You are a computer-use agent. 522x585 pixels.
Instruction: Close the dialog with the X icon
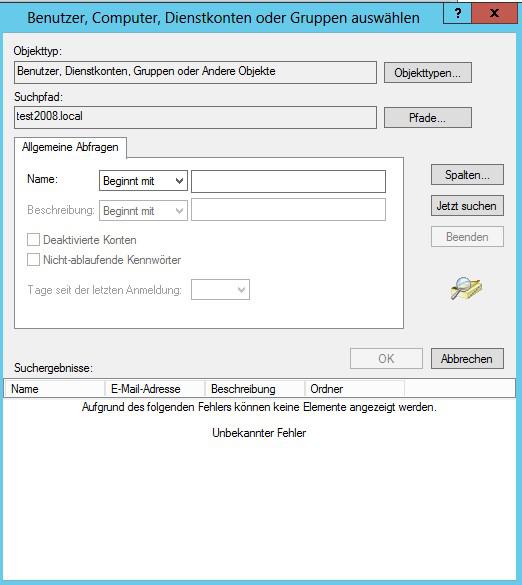point(494,13)
